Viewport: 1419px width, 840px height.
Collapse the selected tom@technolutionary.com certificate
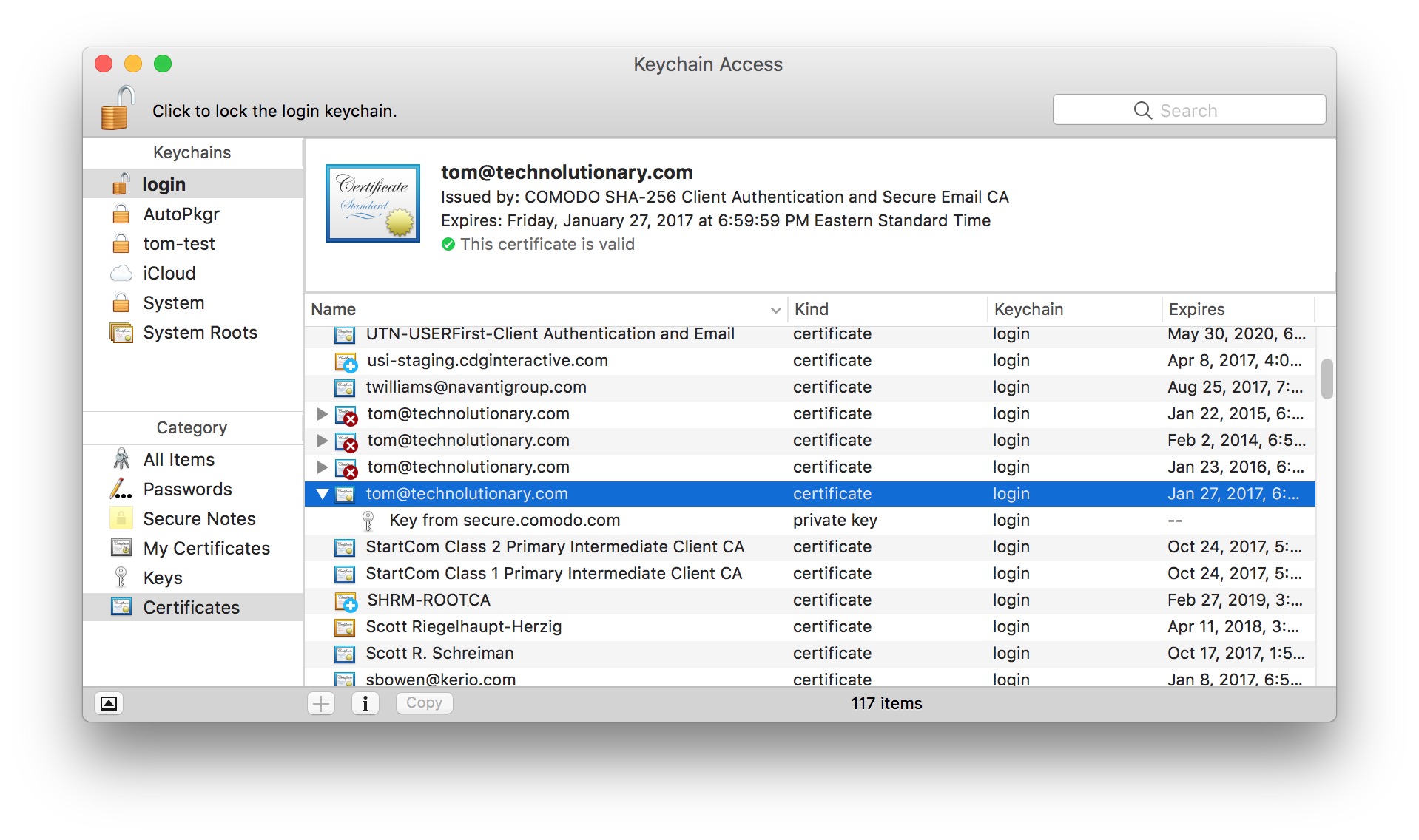pos(323,494)
